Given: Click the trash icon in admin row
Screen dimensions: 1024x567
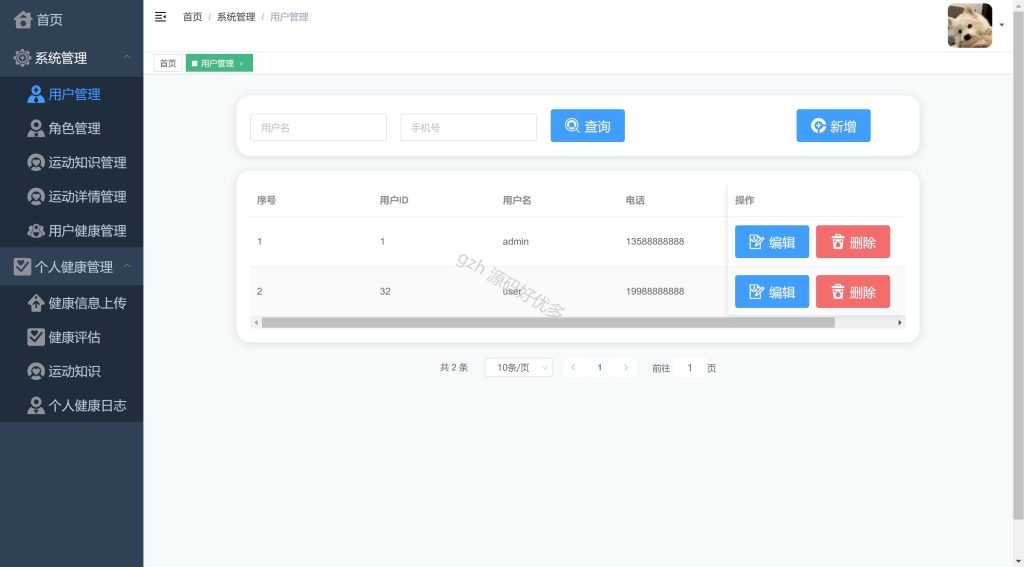Looking at the screenshot, I should point(838,242).
